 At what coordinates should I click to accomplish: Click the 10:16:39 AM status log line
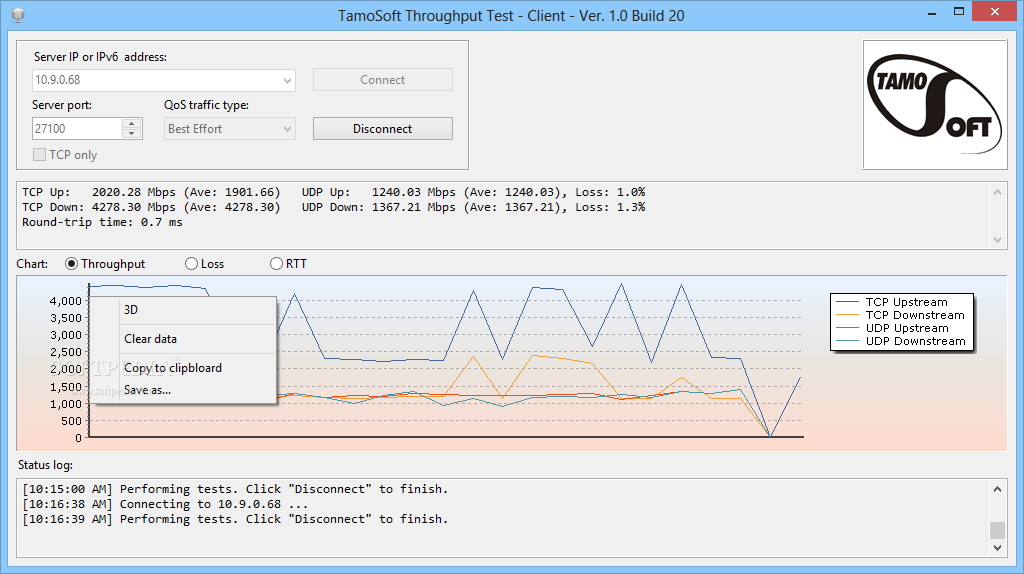click(235, 519)
